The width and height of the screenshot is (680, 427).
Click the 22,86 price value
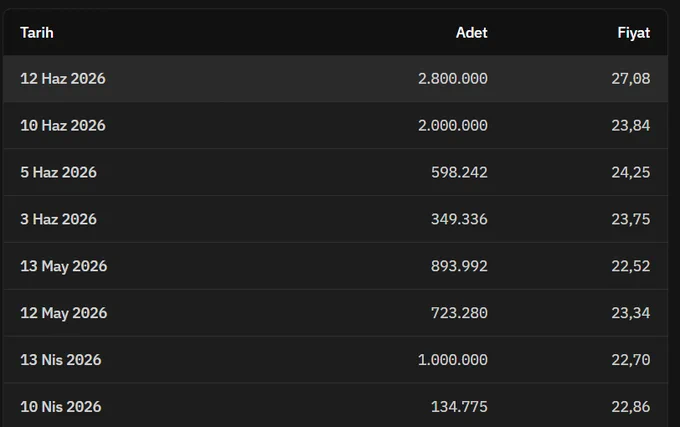[x=631, y=407]
